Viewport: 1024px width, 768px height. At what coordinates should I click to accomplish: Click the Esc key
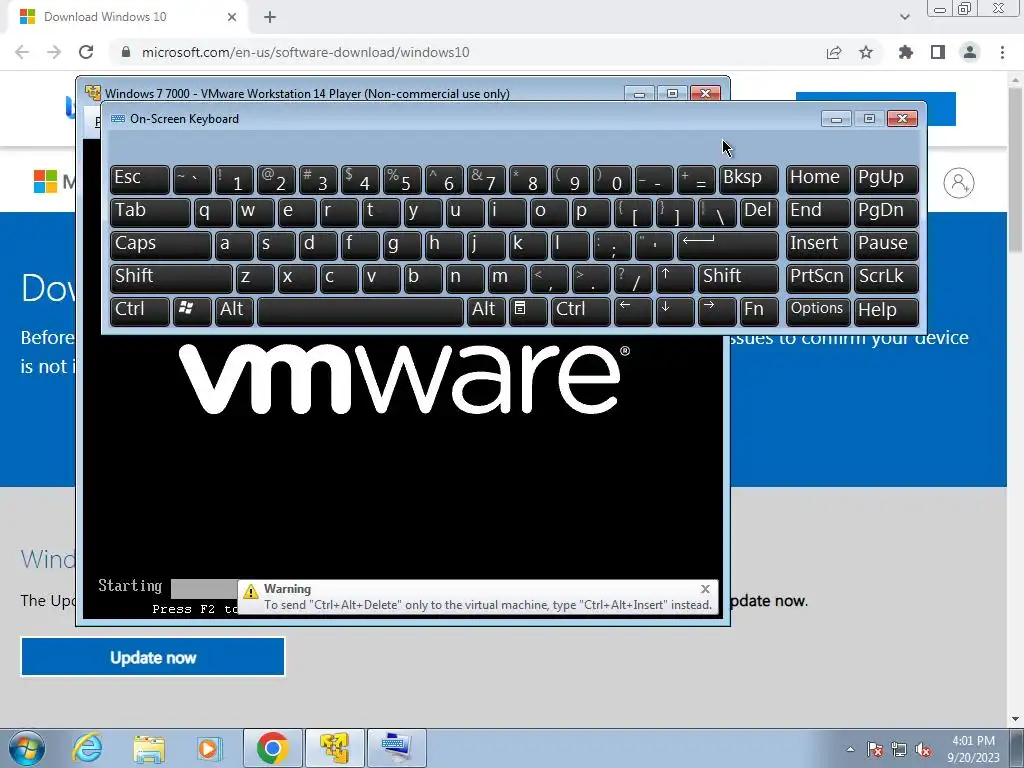[x=140, y=179]
